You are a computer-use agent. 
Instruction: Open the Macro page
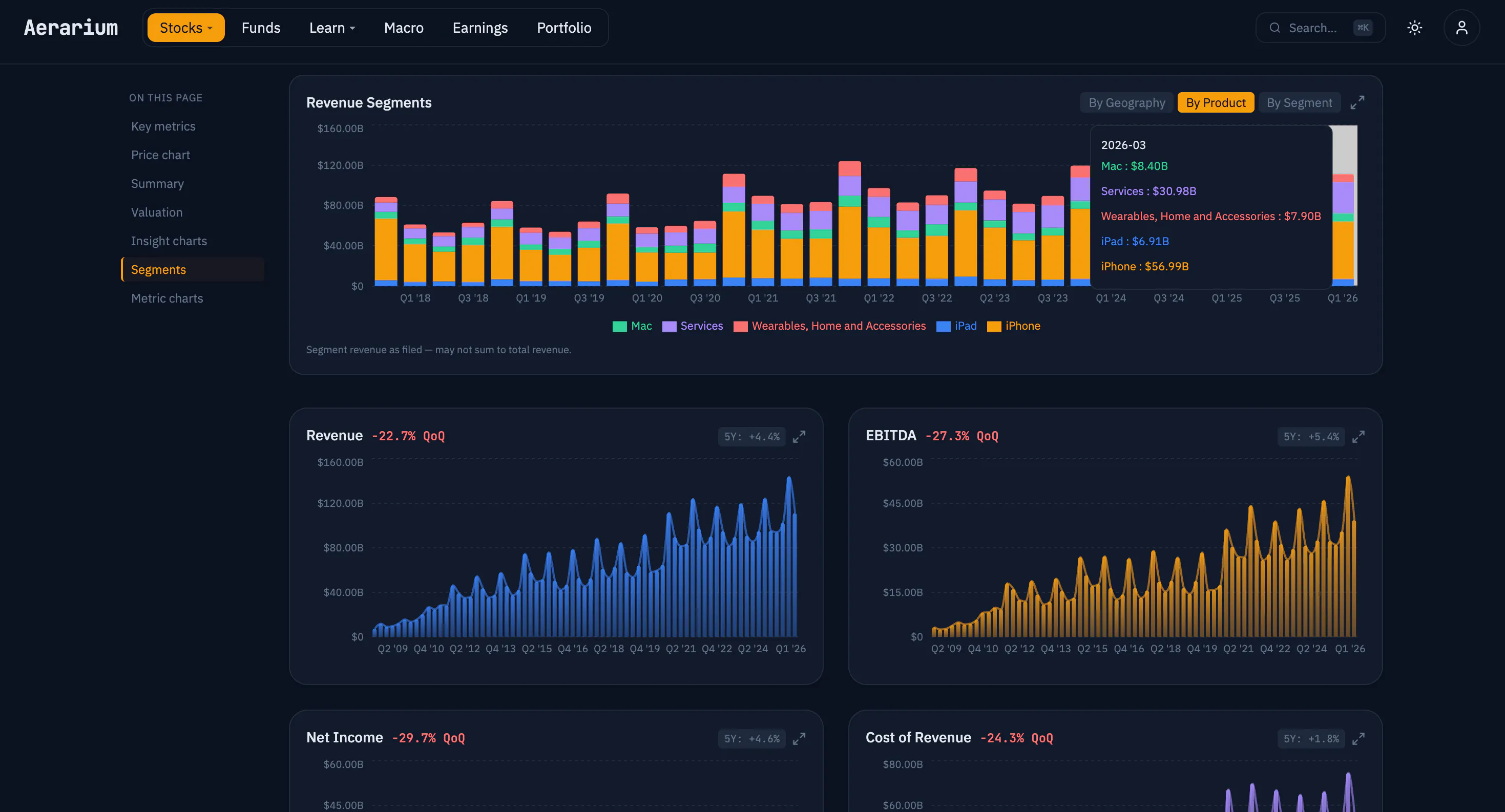point(404,28)
